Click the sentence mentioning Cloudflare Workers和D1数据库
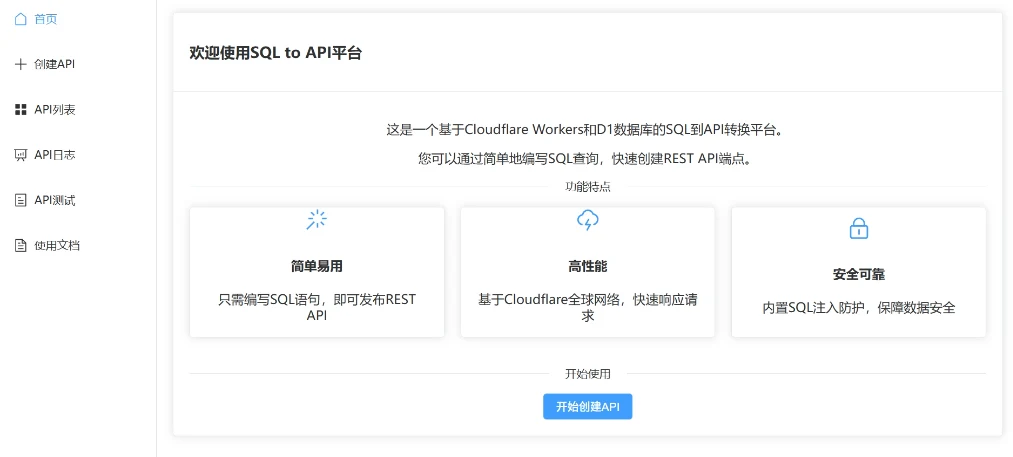 coord(587,130)
